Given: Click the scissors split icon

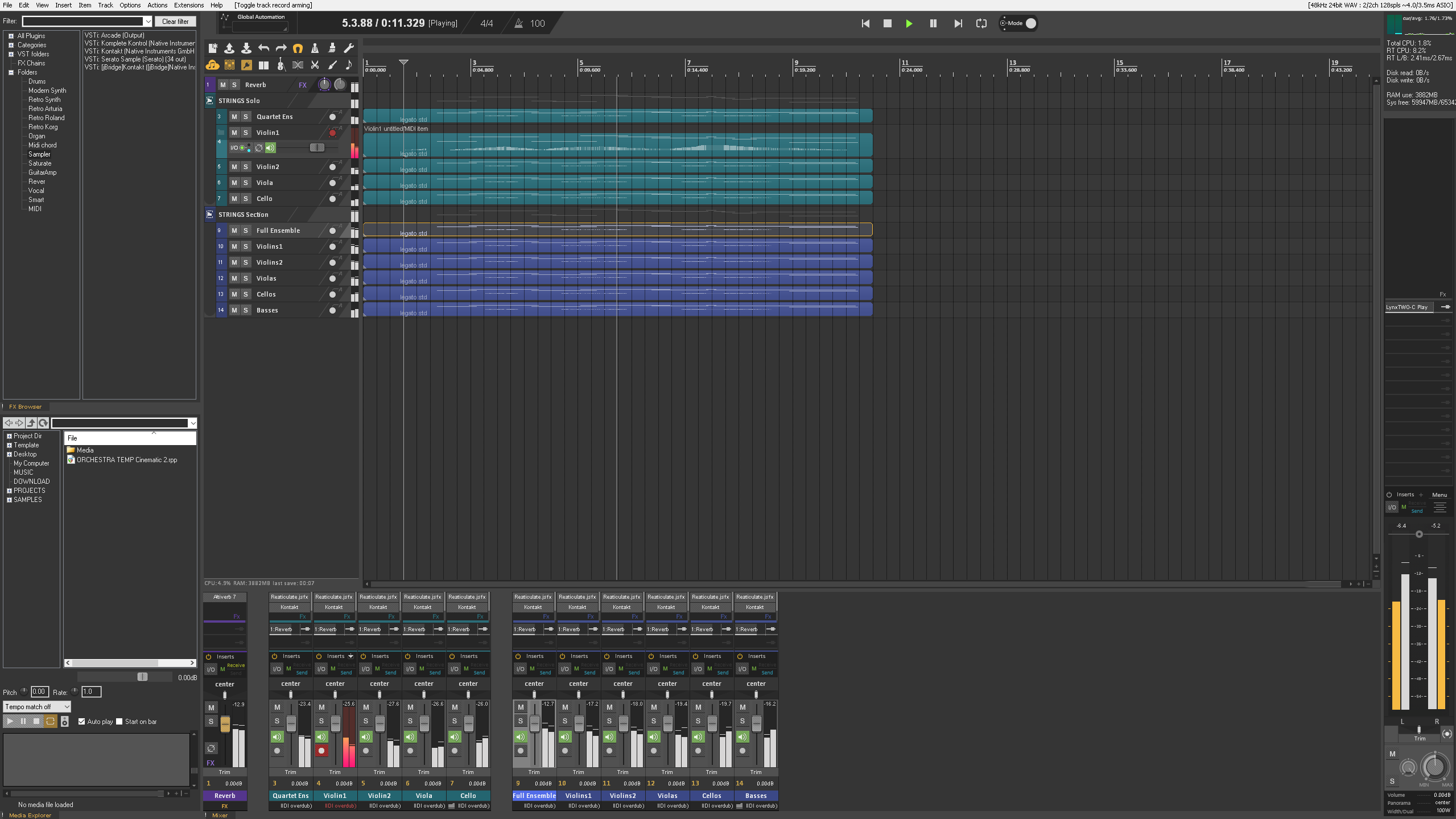Looking at the screenshot, I should pos(315,65).
